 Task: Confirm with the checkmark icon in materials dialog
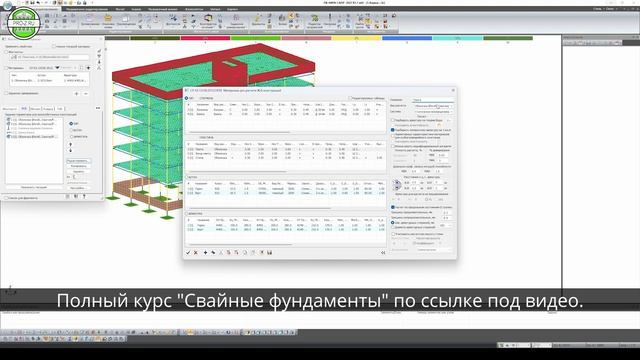(188, 253)
